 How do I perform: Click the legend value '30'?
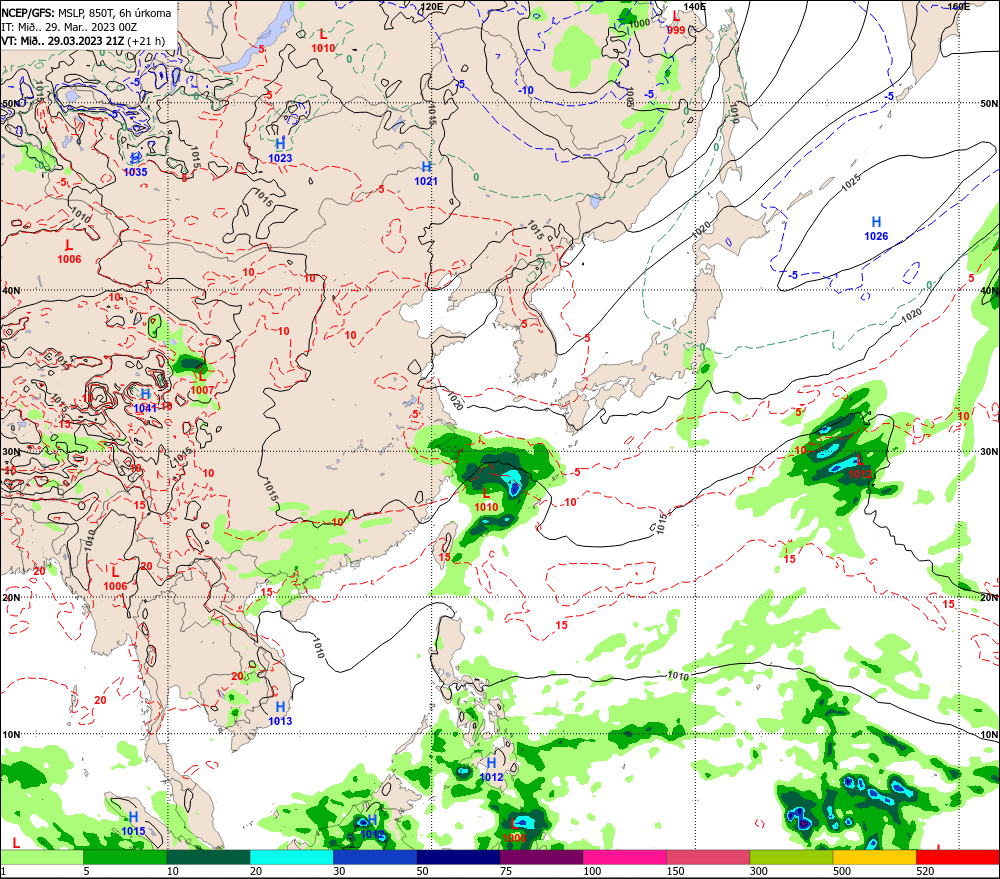[x=339, y=871]
